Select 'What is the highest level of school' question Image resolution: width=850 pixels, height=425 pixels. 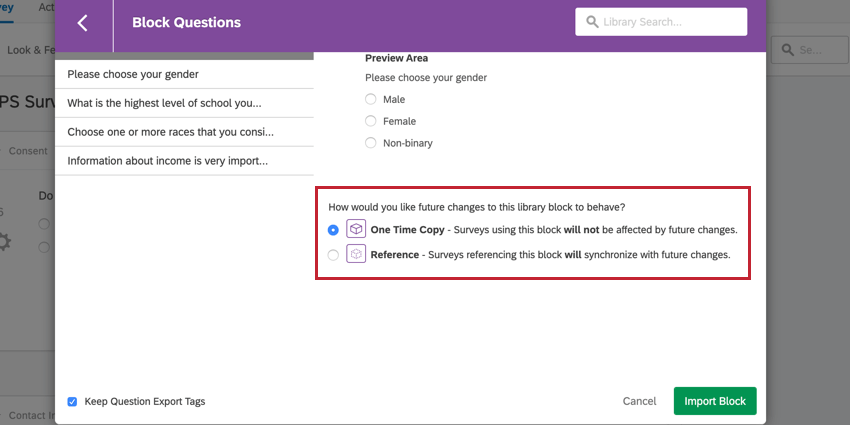(x=185, y=103)
